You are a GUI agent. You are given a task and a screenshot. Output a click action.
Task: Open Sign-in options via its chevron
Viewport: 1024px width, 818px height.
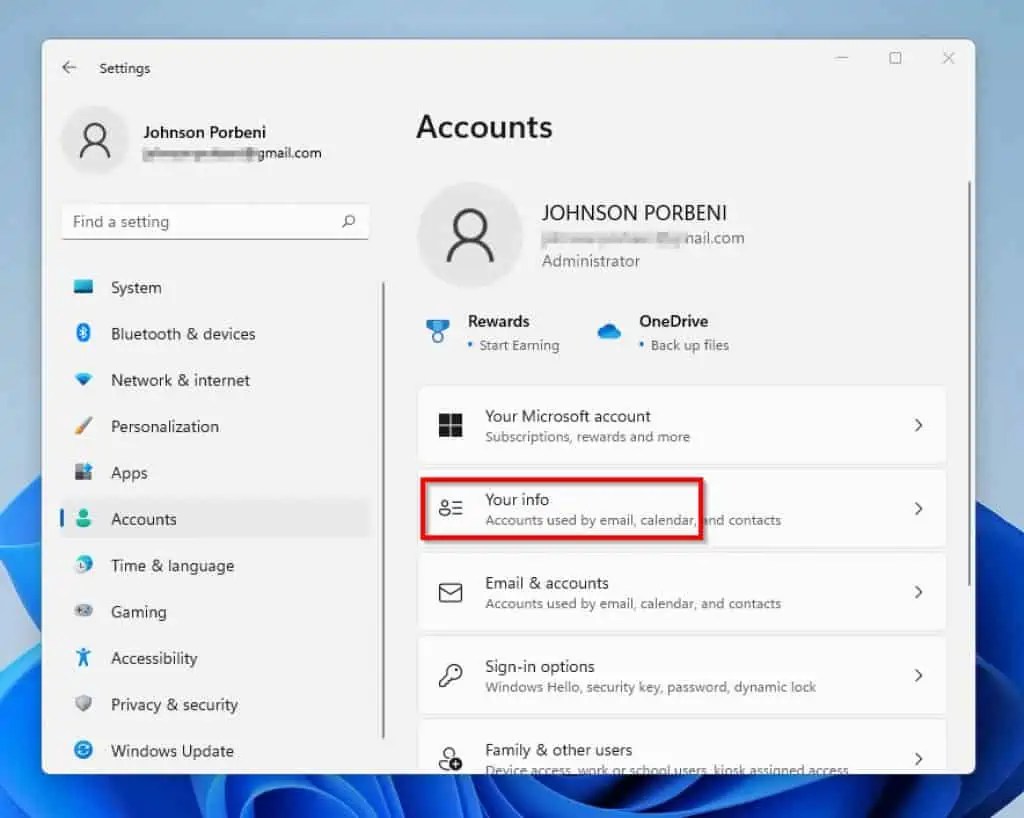point(918,675)
